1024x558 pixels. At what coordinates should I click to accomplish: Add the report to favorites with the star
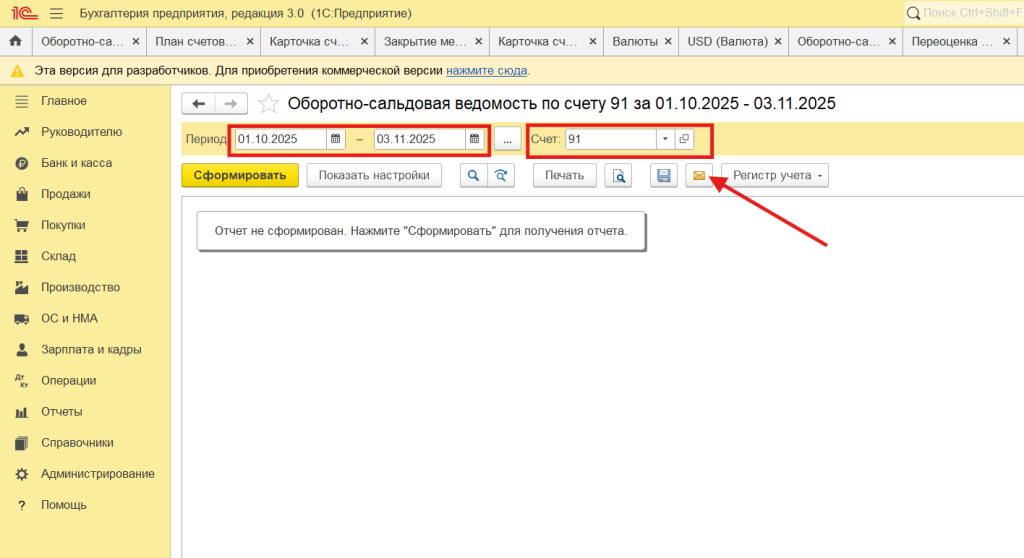point(268,103)
